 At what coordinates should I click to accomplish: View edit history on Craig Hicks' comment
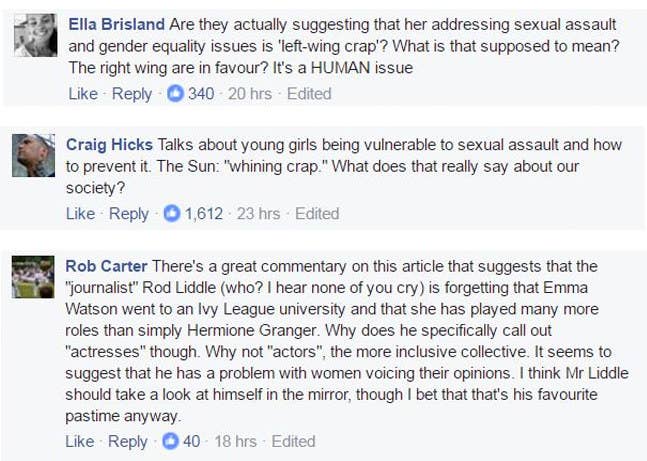coord(317,214)
